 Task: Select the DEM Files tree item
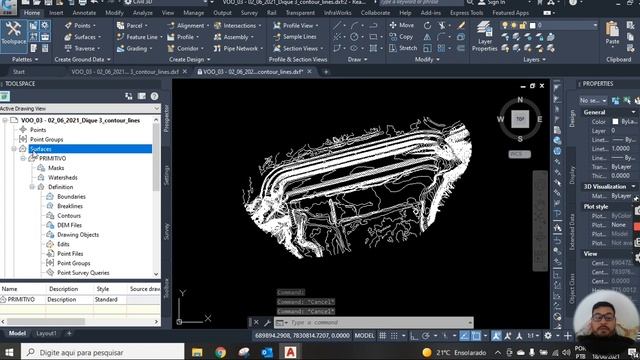[x=69, y=225]
